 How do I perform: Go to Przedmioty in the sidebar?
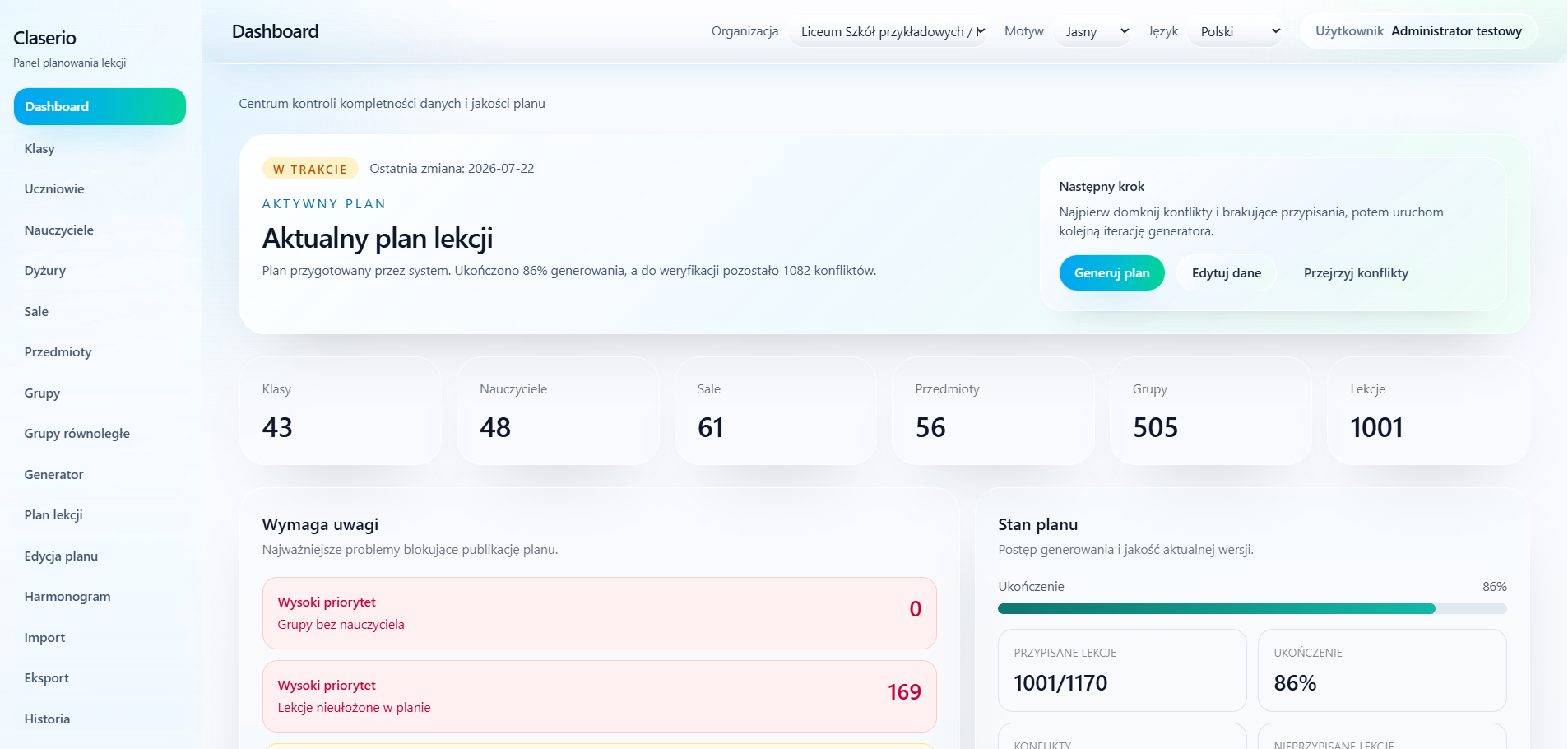point(100,352)
